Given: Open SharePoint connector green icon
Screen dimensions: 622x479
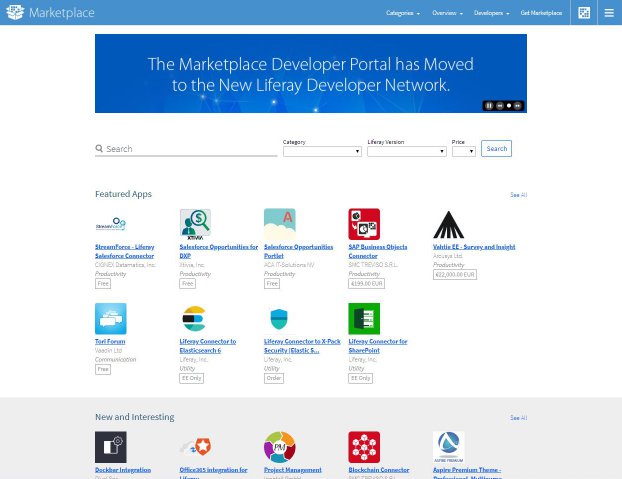Looking at the screenshot, I should 364,319.
